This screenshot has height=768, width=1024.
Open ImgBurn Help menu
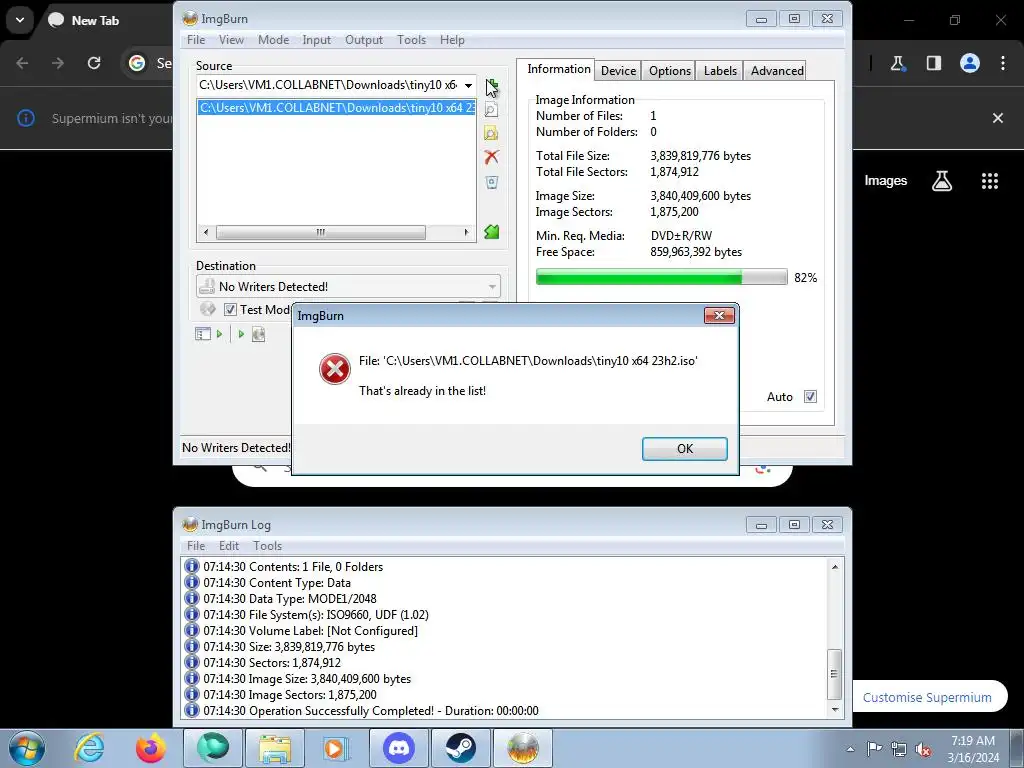(452, 40)
